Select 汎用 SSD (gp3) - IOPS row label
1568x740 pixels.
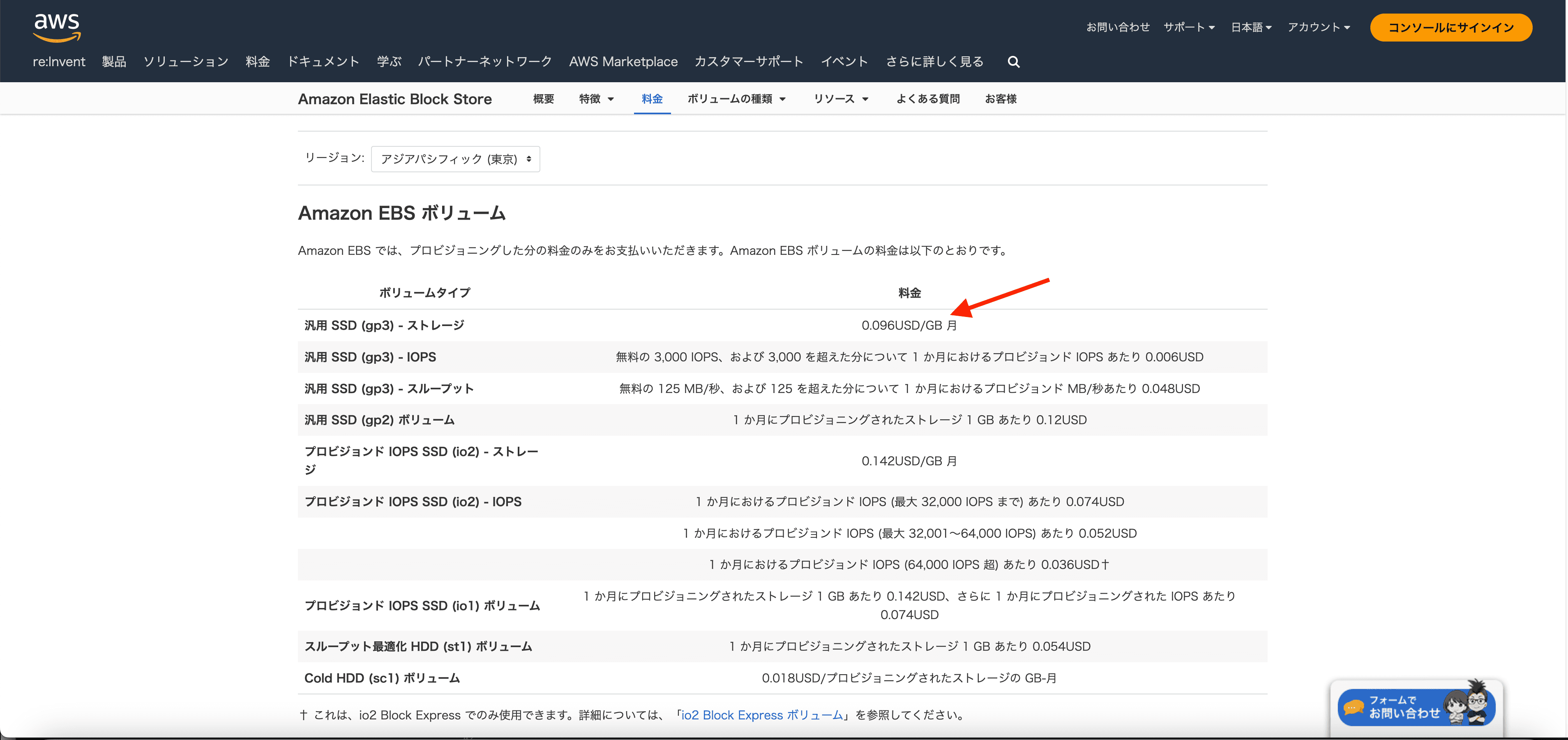click(x=370, y=357)
